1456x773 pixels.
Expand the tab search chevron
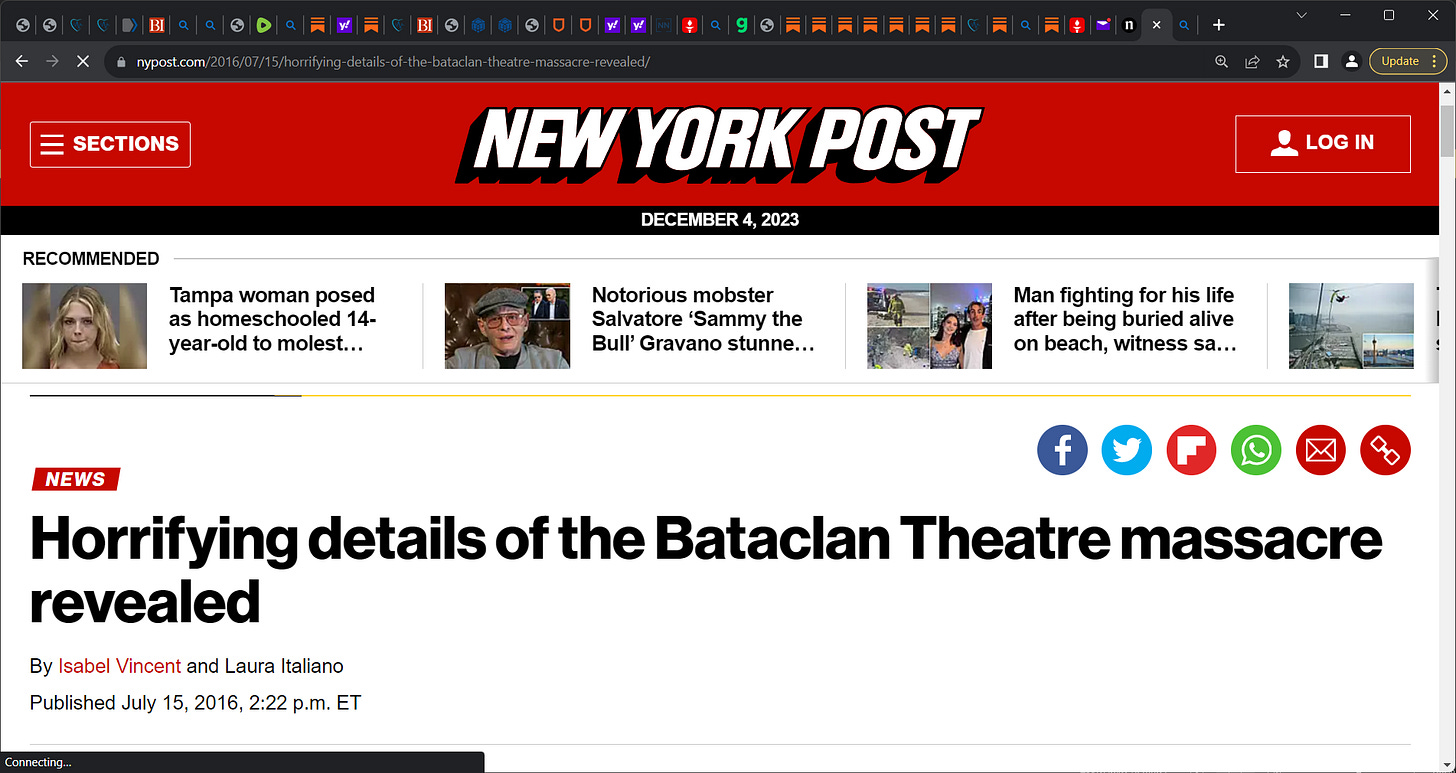[1301, 15]
